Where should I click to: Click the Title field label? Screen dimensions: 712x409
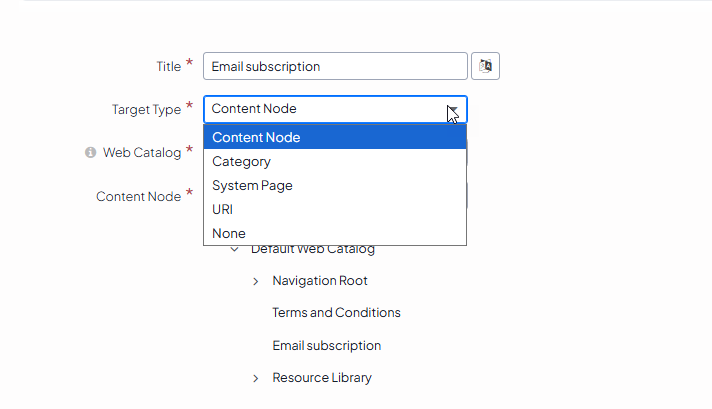coord(168,66)
